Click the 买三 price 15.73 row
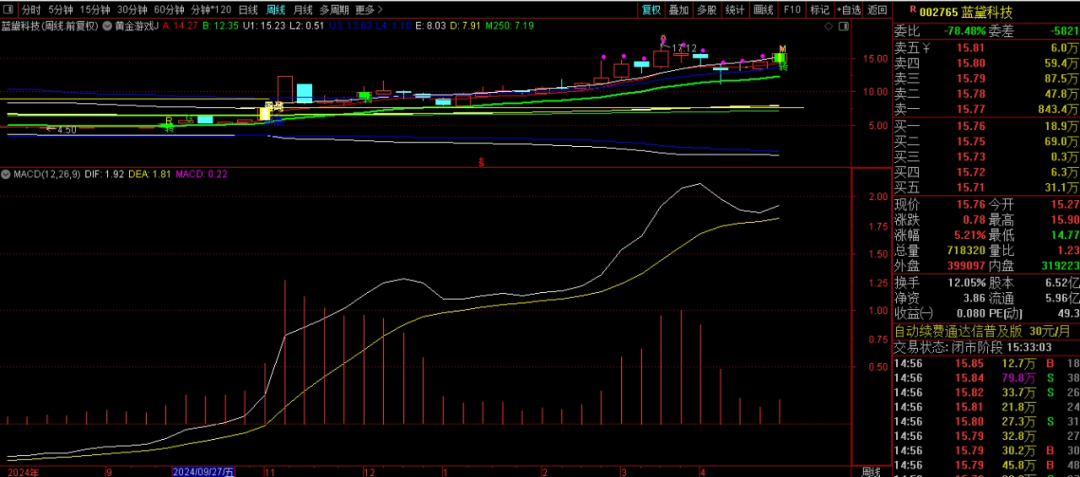The height and width of the screenshot is (477, 1080). coord(986,157)
